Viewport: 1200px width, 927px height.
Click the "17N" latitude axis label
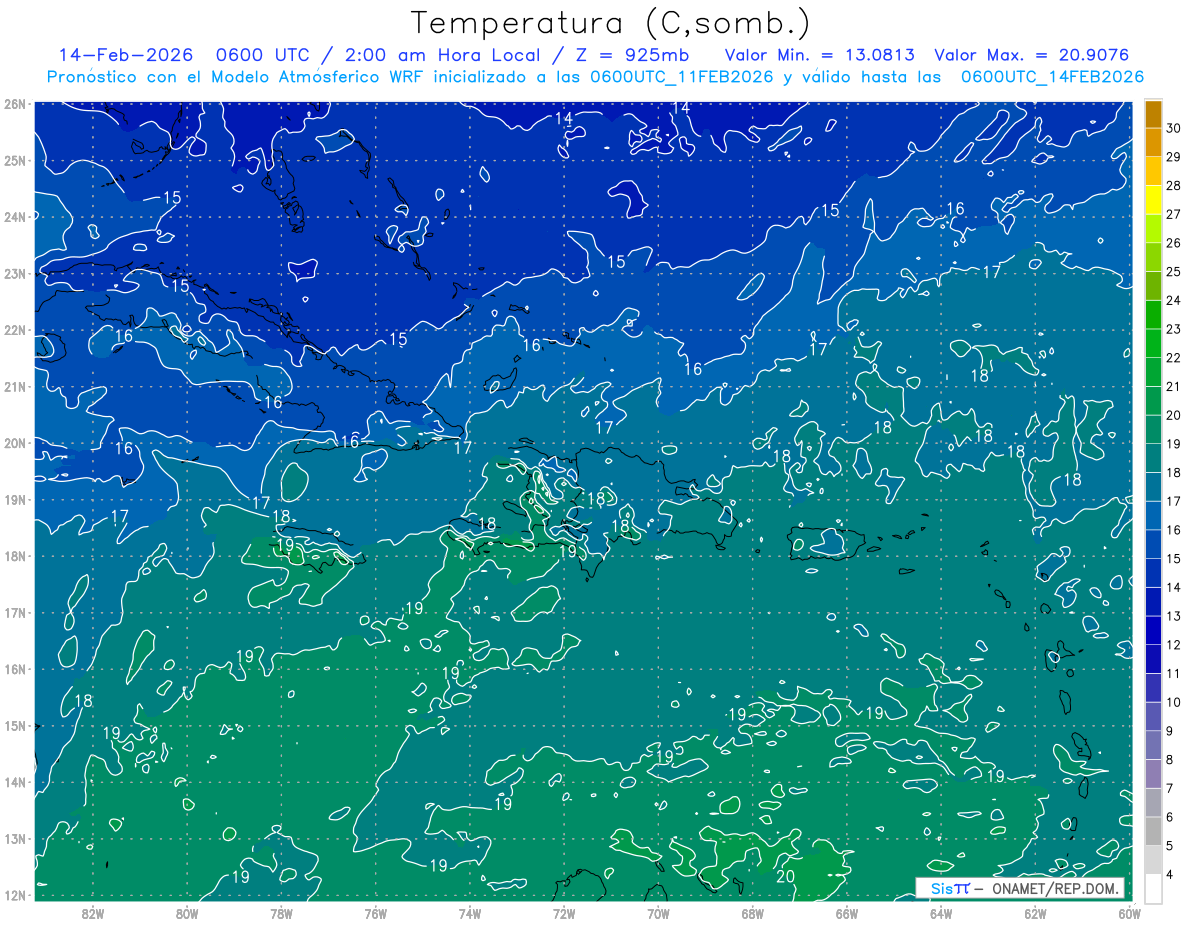(x=14, y=613)
